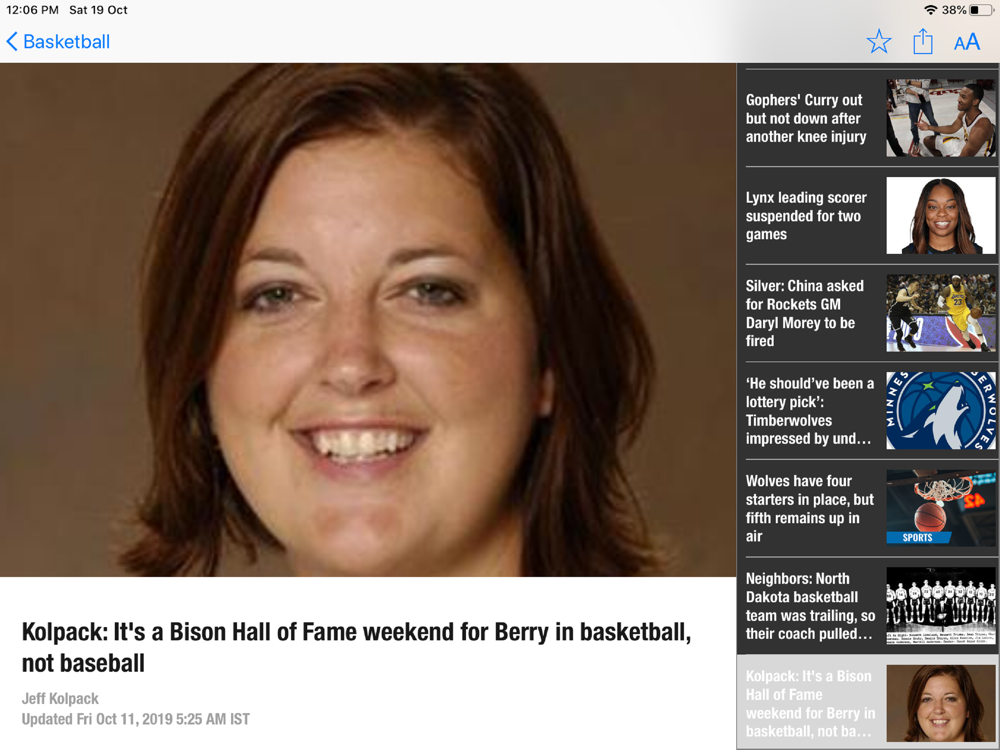Tap the Wi-Fi status icon
The height and width of the screenshot is (750, 1000).
tap(930, 10)
